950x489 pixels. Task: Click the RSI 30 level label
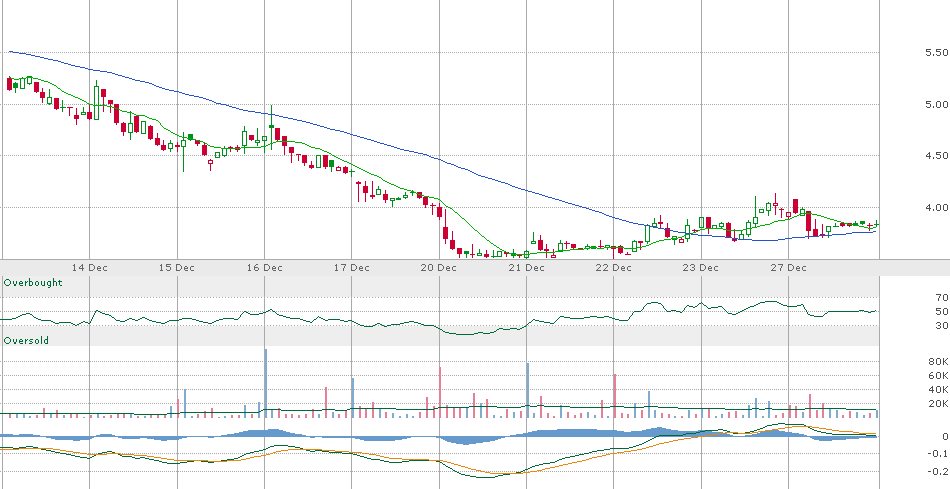click(941, 326)
